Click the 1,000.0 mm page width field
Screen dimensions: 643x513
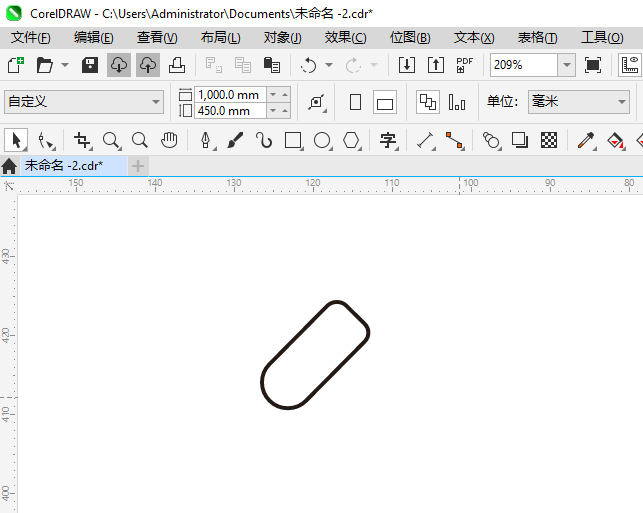coord(230,95)
